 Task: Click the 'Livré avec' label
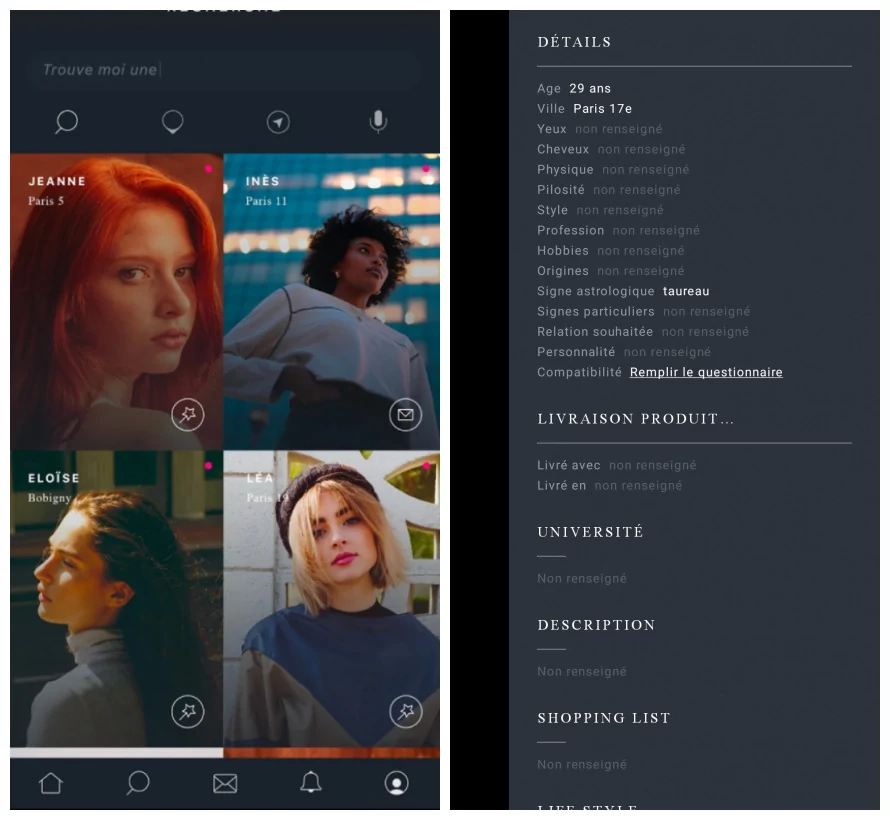point(569,465)
